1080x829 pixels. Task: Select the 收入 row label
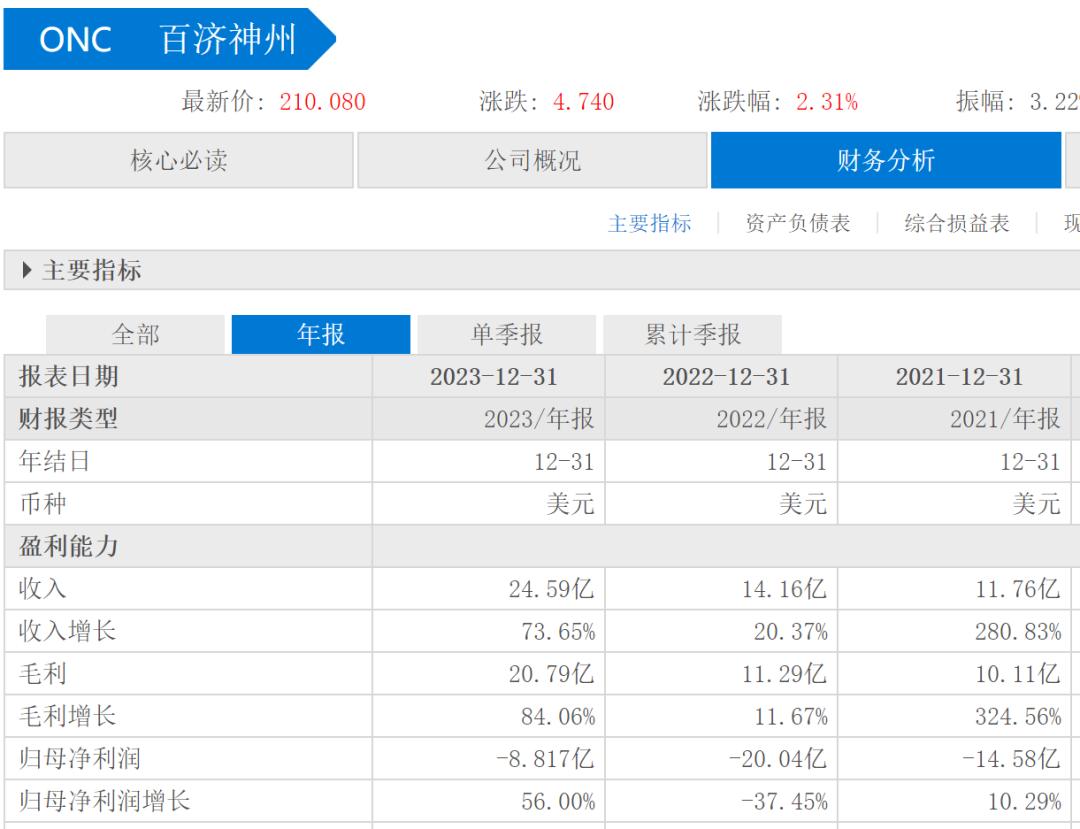pyautogui.click(x=43, y=589)
